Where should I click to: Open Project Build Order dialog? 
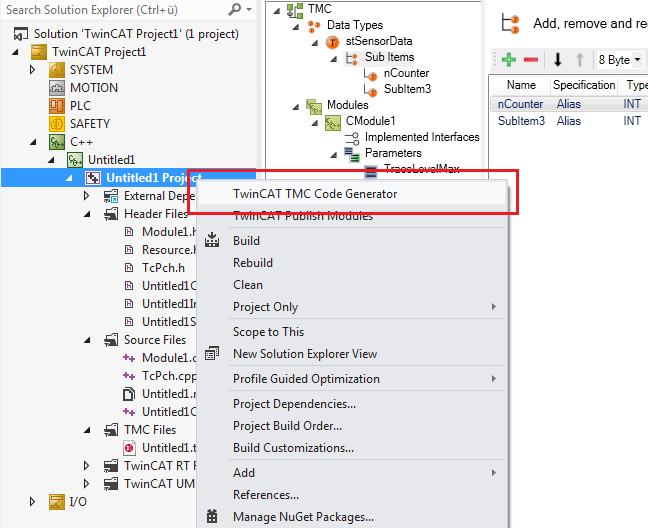351,426
